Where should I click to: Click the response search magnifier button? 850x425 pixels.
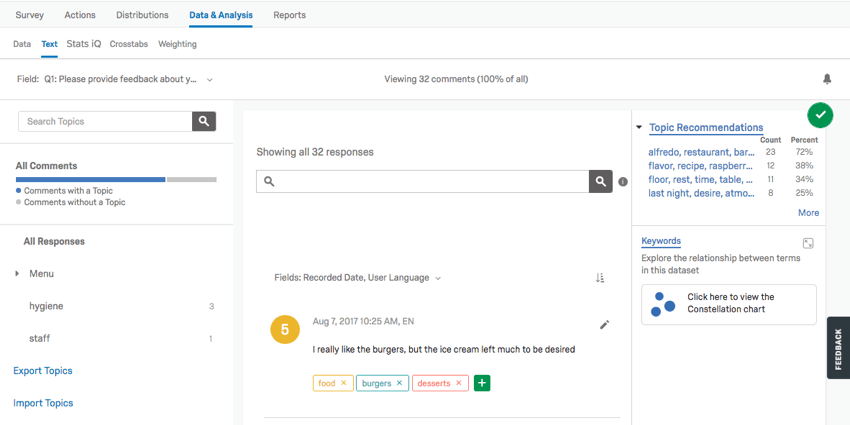coord(600,181)
